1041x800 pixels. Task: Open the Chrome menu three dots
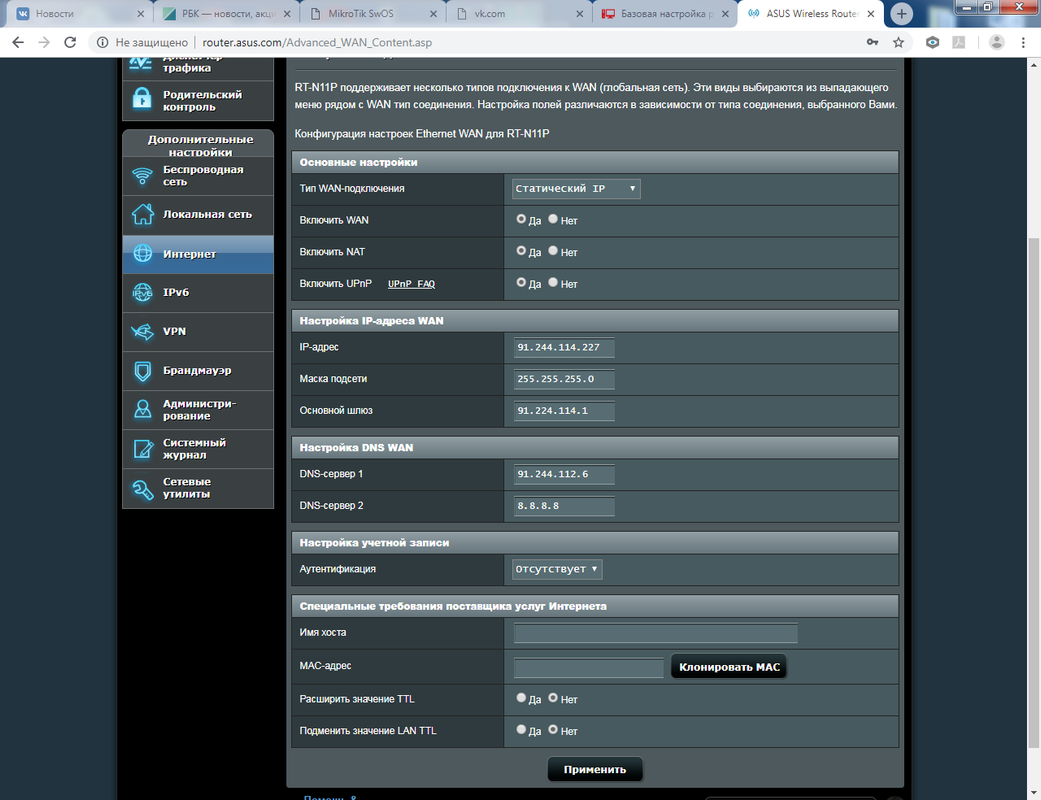(x=1023, y=42)
